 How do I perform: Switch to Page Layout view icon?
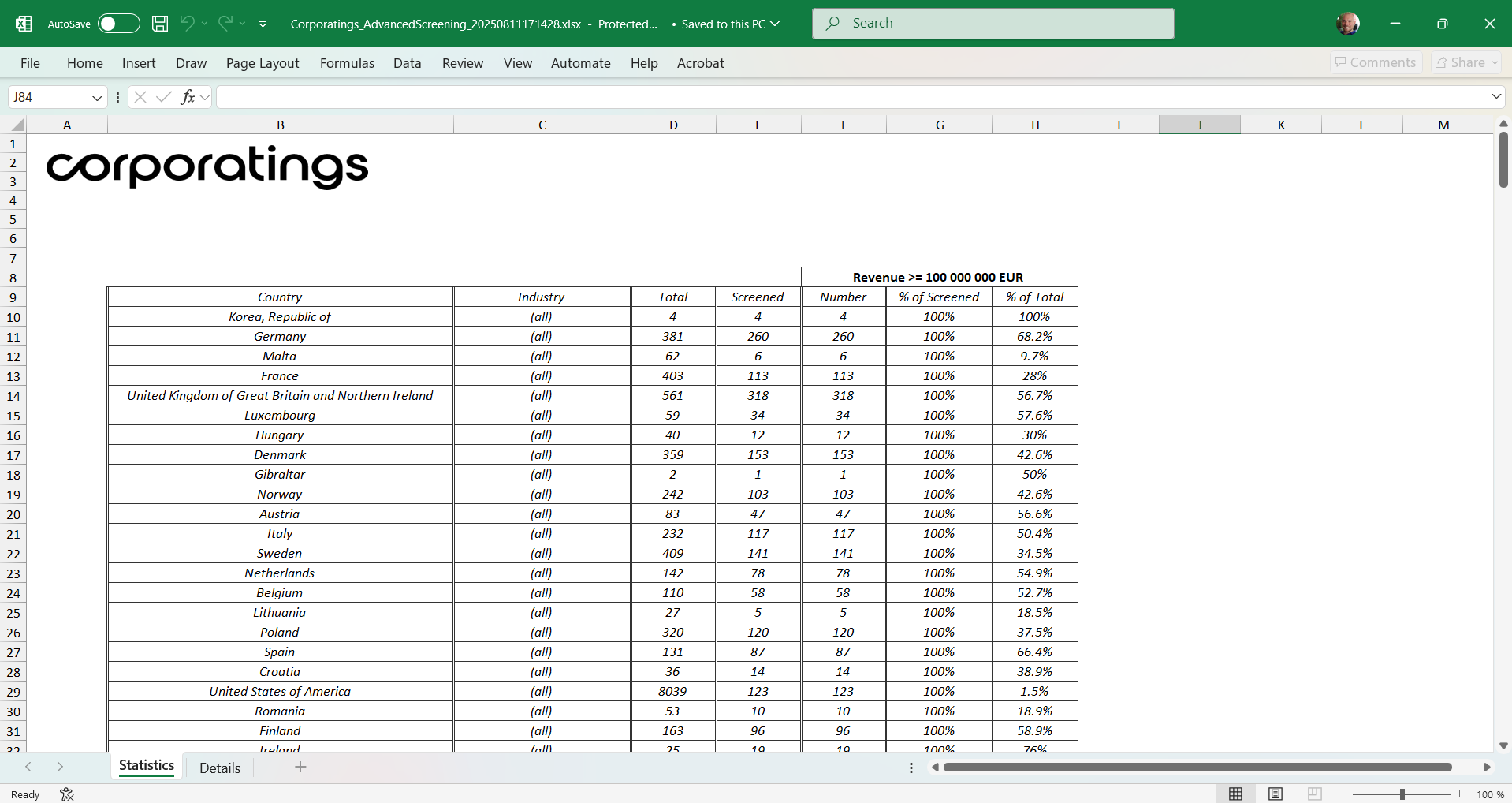1275,794
